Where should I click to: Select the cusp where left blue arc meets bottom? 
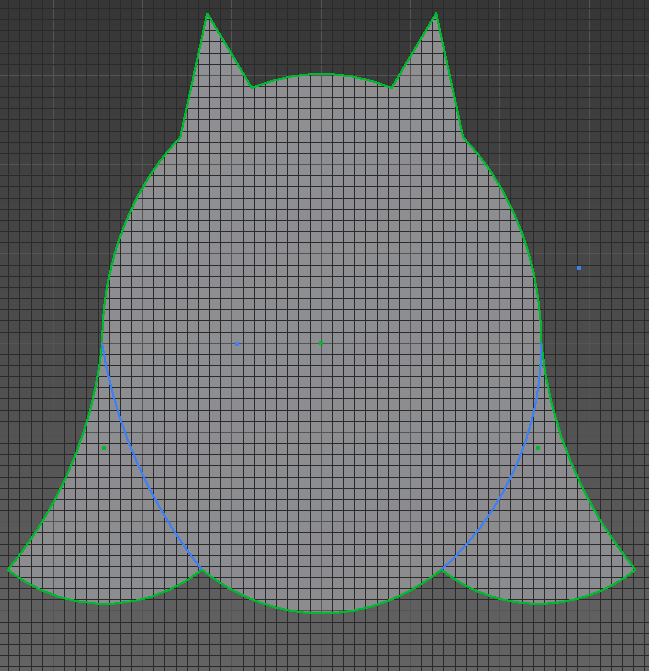pyautogui.click(x=202, y=570)
